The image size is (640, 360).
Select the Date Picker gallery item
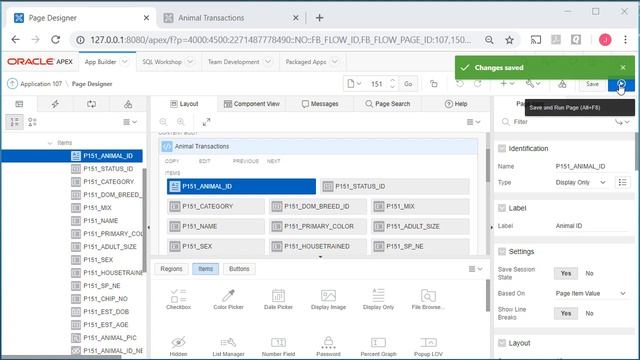pyautogui.click(x=278, y=299)
